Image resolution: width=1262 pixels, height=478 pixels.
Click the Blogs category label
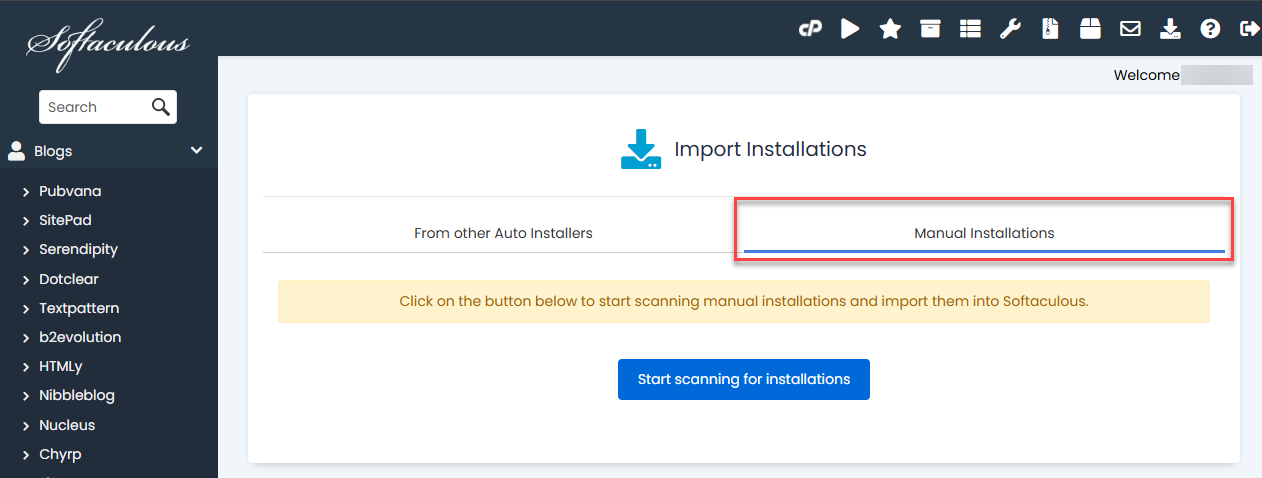[x=53, y=151]
